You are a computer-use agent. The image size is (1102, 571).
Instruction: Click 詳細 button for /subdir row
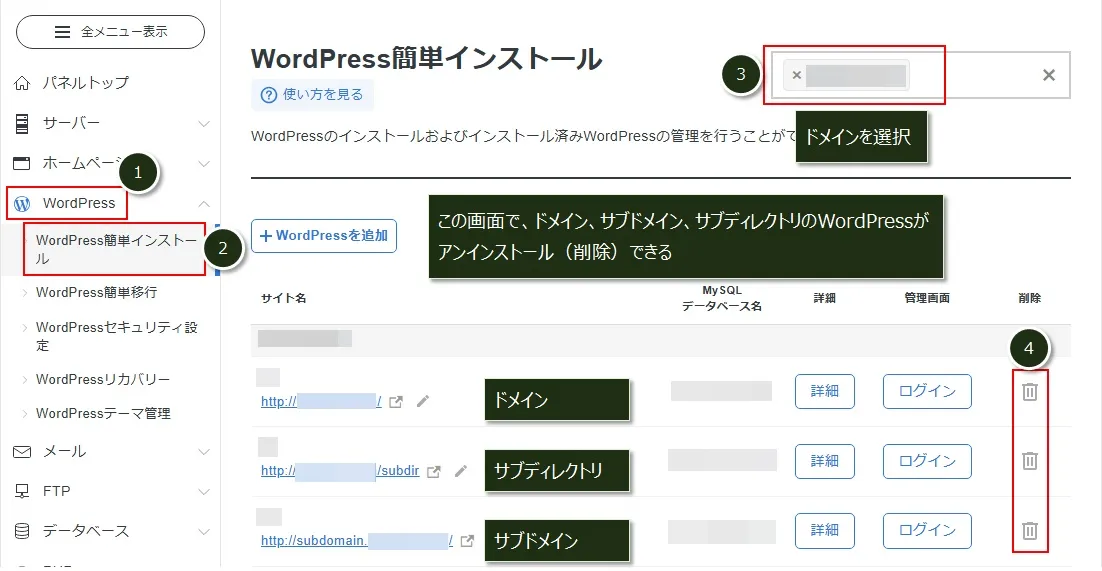824,461
